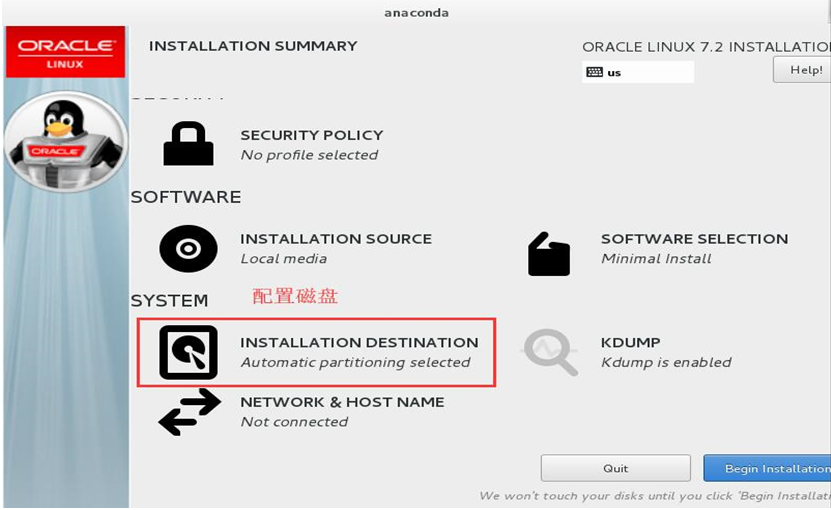Click 'Automatic partitioning selected' text
Image resolution: width=831 pixels, height=510 pixels.
click(356, 363)
